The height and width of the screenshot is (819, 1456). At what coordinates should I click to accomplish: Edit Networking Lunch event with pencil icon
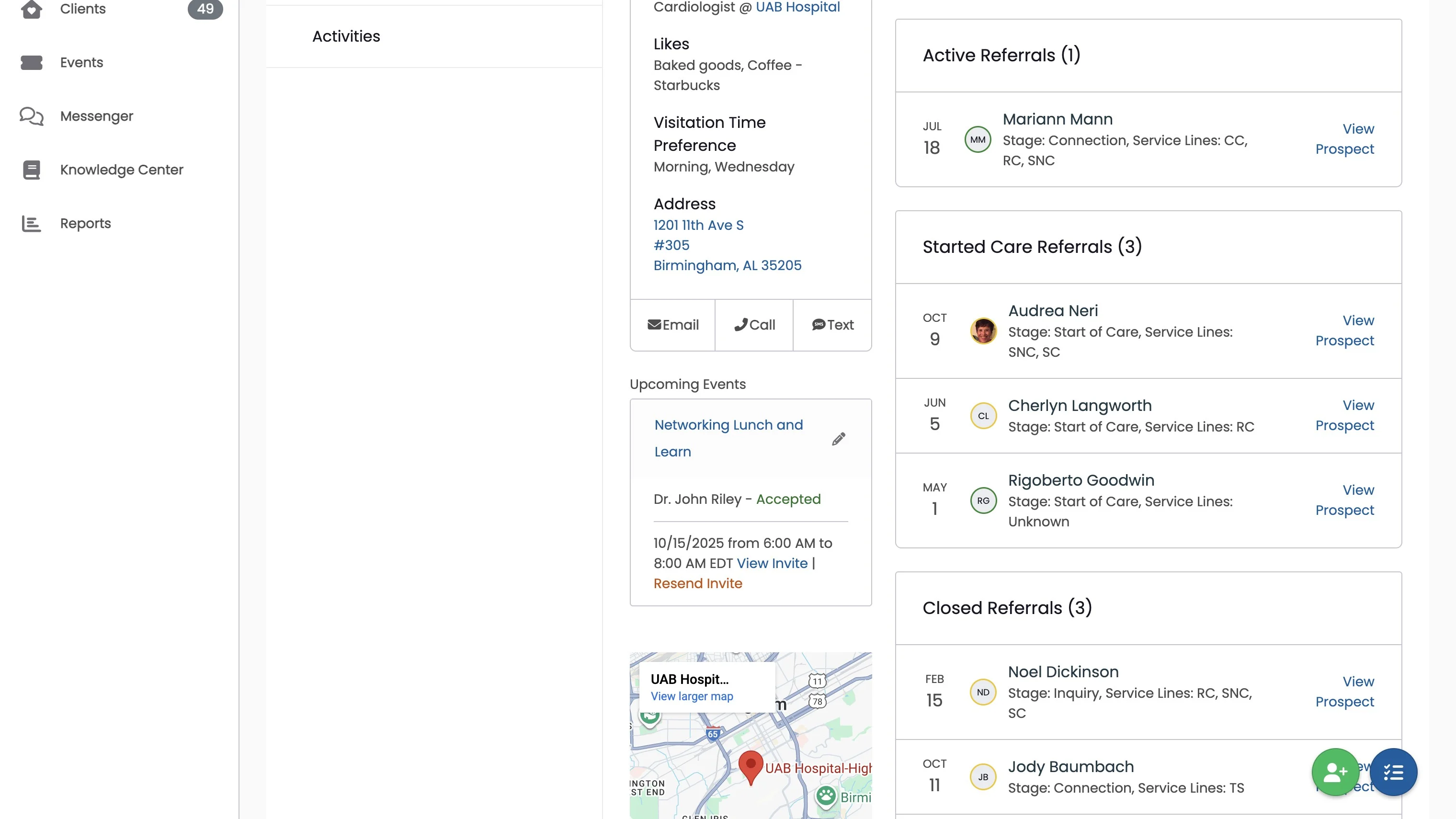tap(838, 439)
